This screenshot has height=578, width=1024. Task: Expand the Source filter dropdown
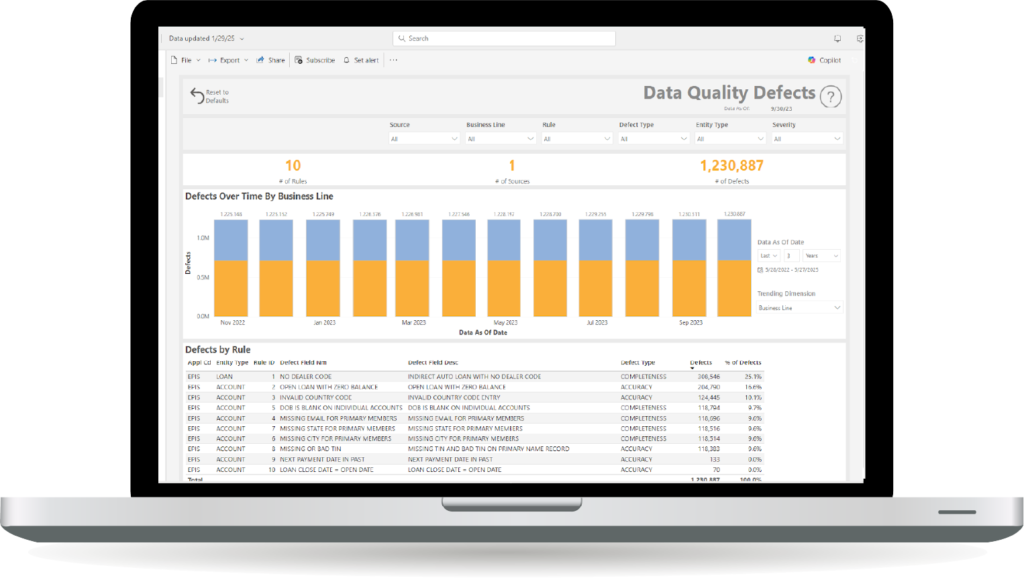pos(423,139)
